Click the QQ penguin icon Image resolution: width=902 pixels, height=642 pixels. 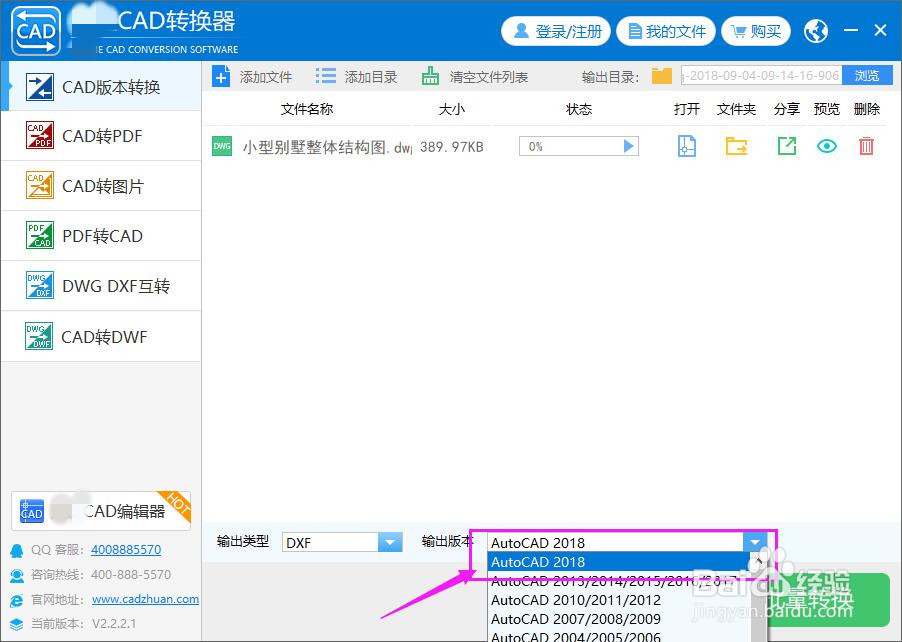click(17, 550)
